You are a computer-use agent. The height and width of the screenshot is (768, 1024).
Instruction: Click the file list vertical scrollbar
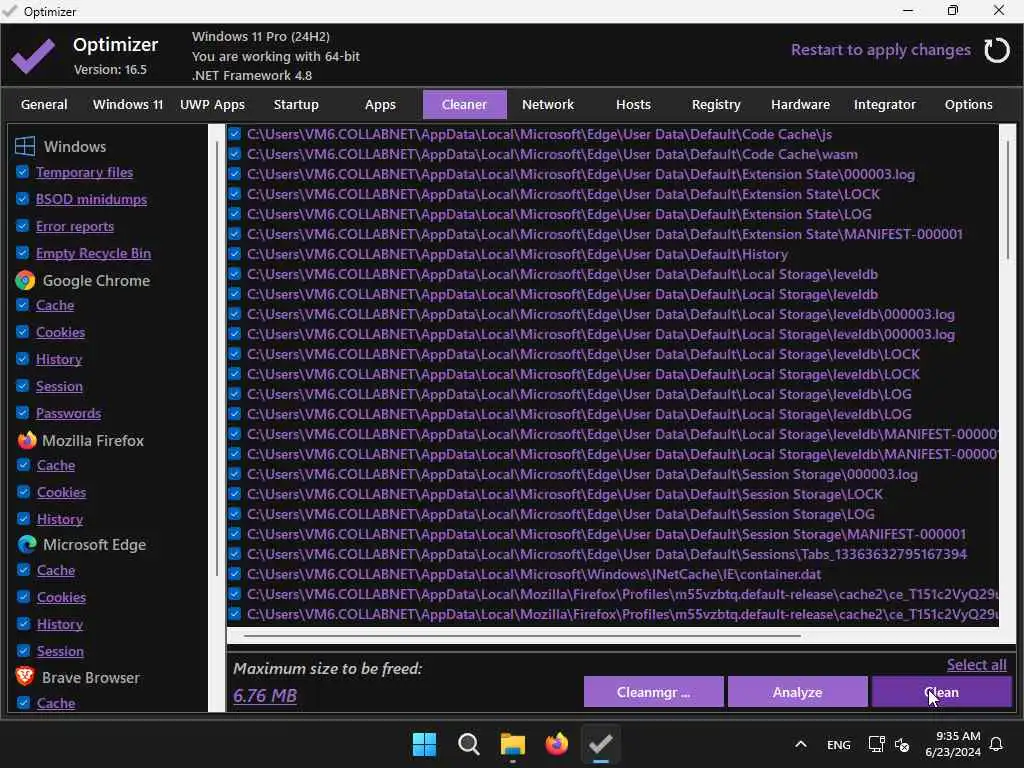(1008, 199)
